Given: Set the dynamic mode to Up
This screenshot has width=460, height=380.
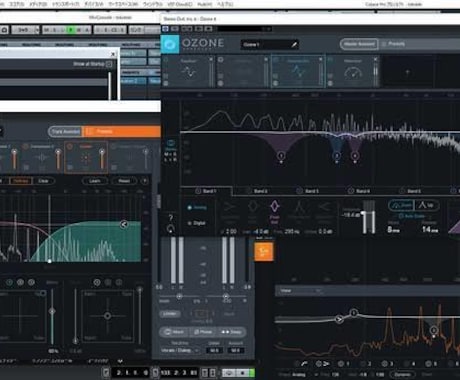Looking at the screenshot, I should (426, 205).
